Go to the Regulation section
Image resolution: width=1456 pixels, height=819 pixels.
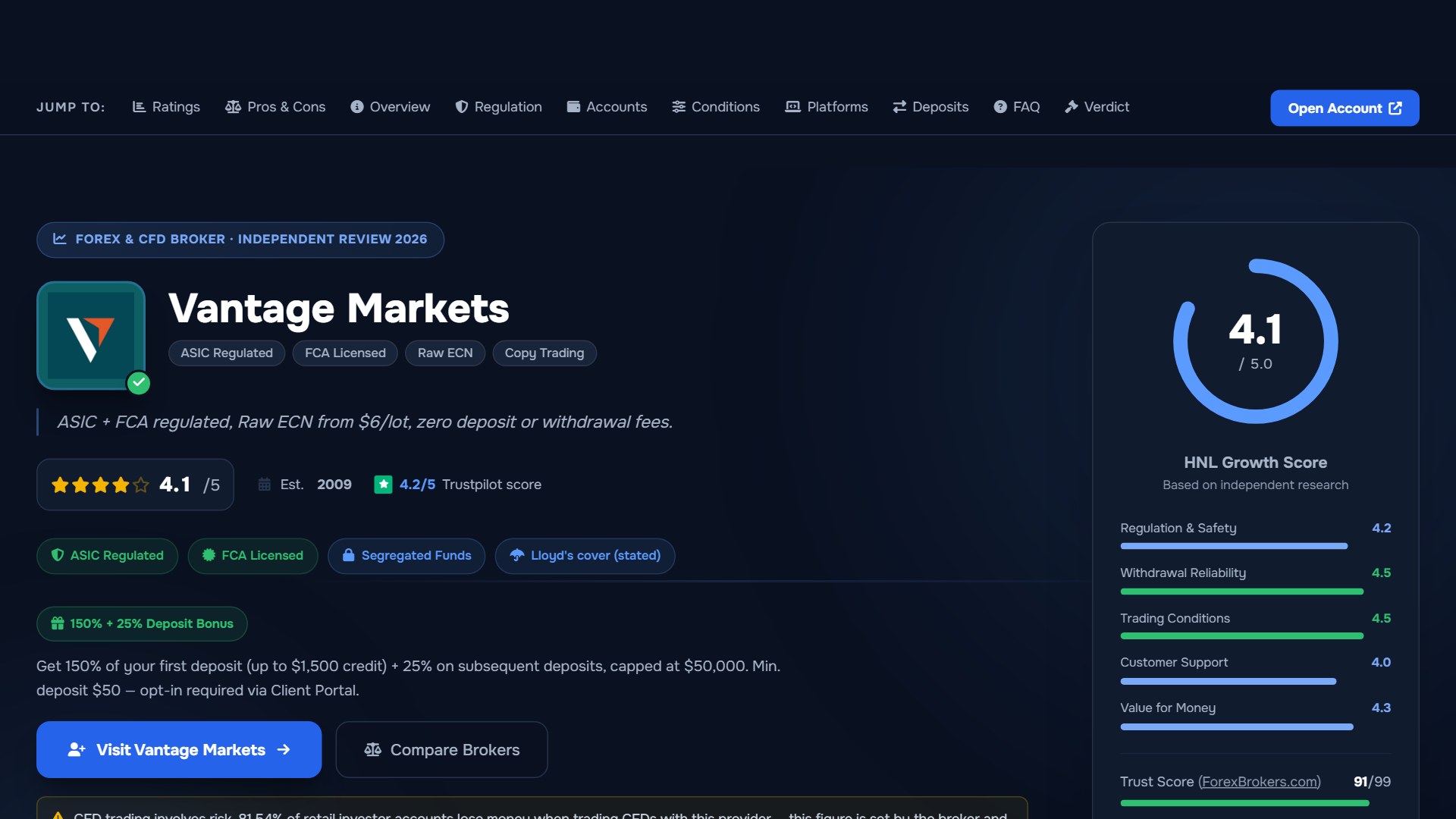[498, 107]
